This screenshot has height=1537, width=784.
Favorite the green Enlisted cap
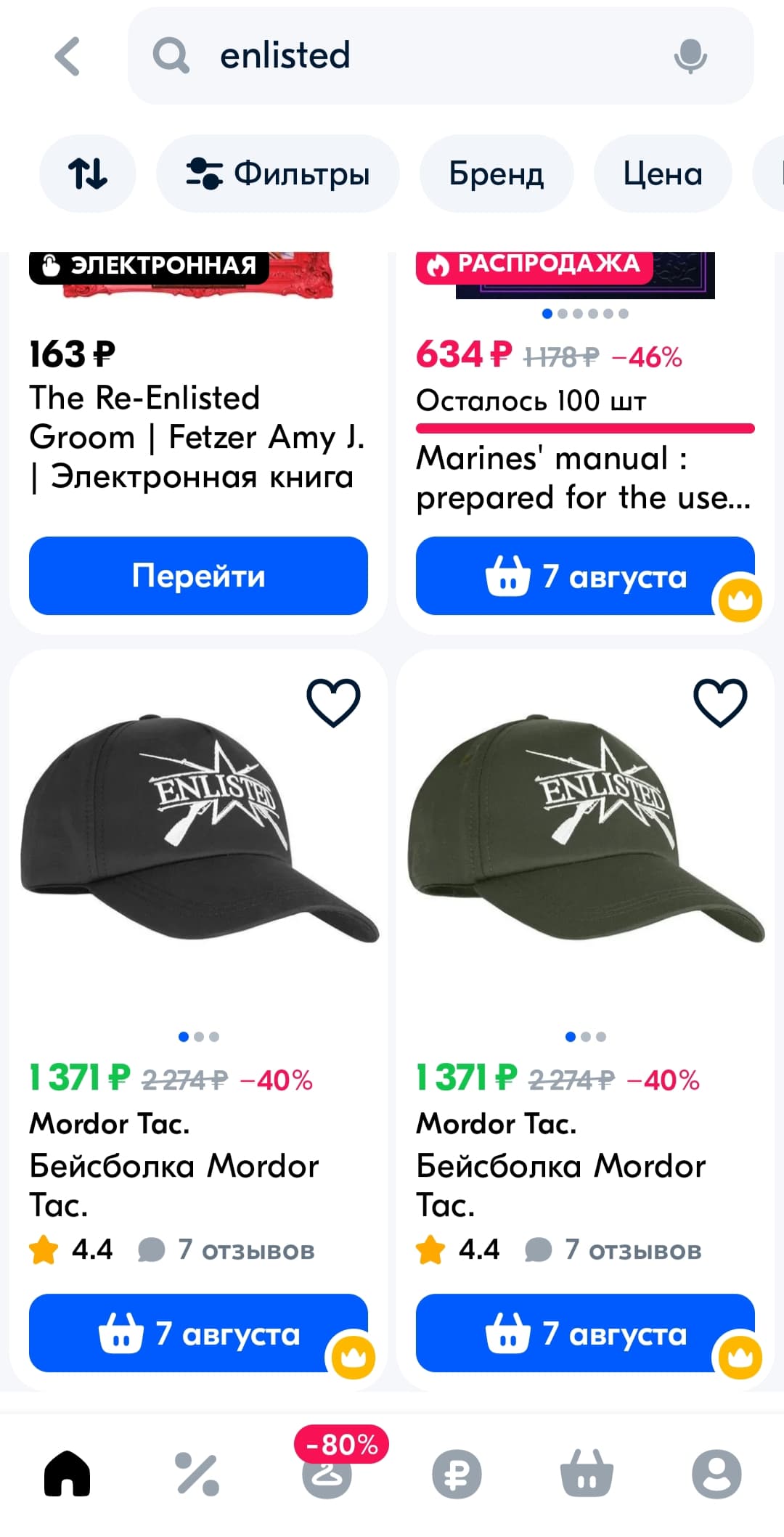point(720,702)
